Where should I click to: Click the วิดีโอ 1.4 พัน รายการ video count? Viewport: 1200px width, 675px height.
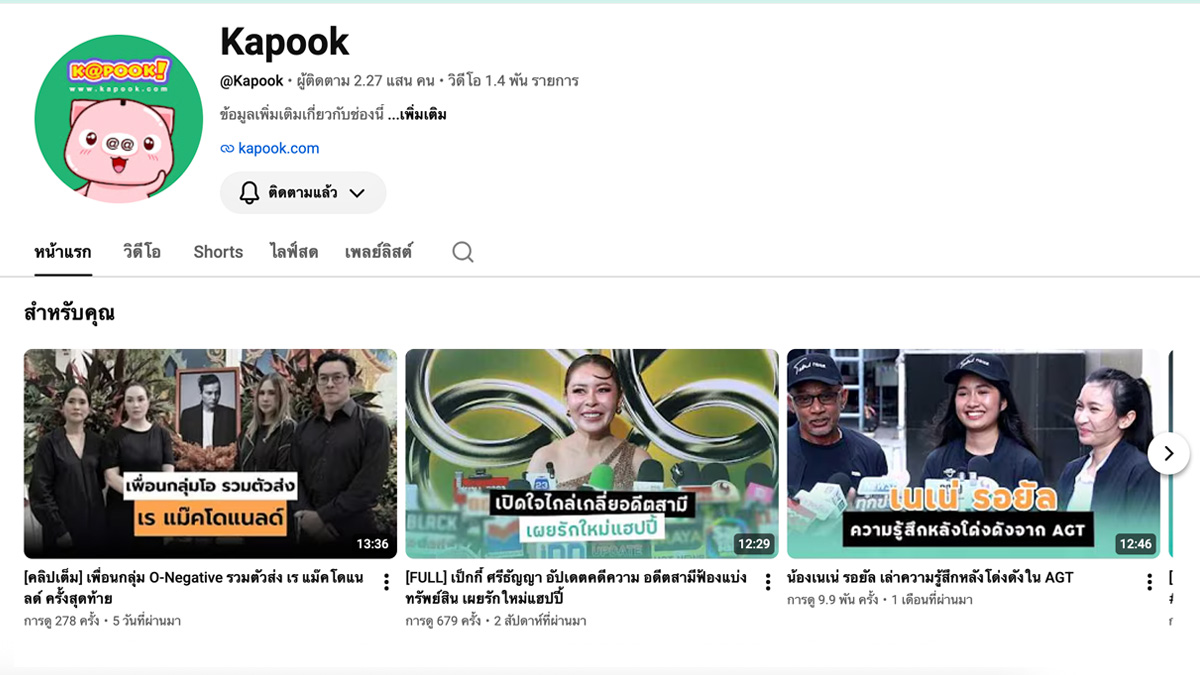tap(511, 81)
